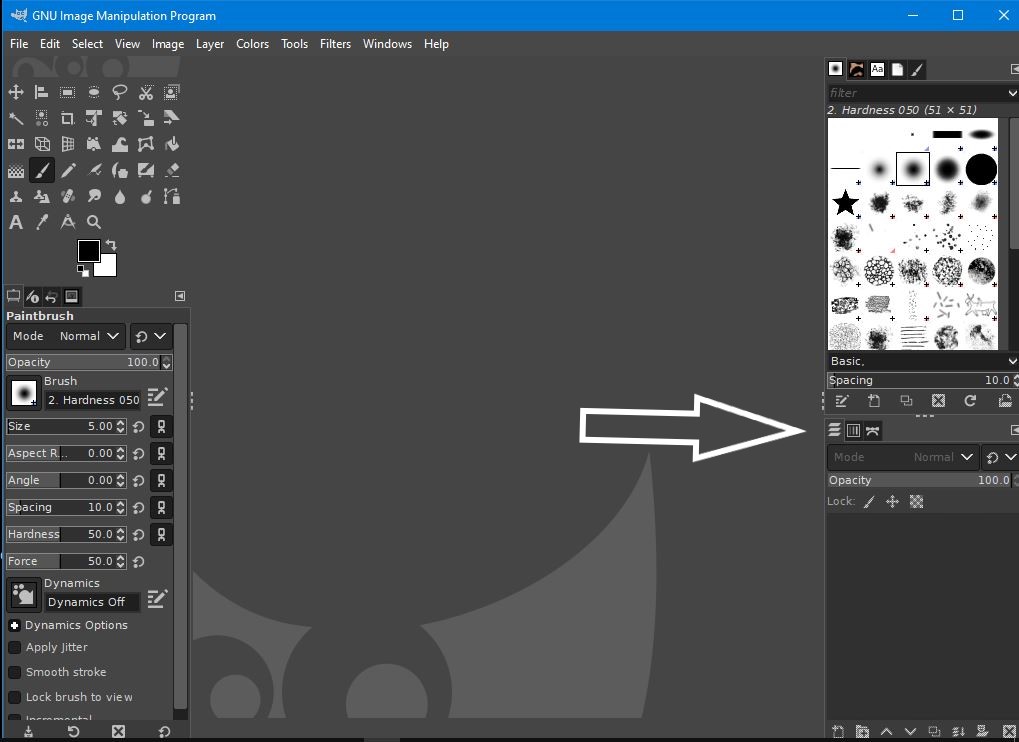Select the Ellipse Select tool

(94, 92)
